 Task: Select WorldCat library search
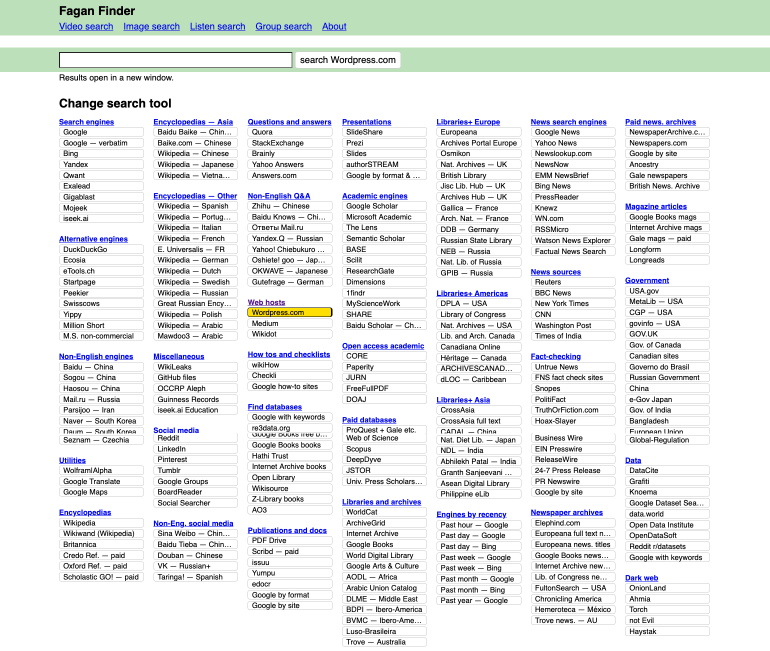tap(385, 512)
